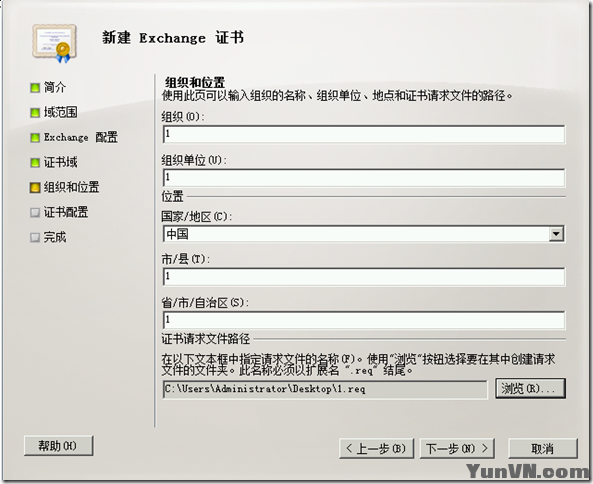The image size is (593, 484).
Task: Click the 市/县(T): label
Action: coord(186,259)
